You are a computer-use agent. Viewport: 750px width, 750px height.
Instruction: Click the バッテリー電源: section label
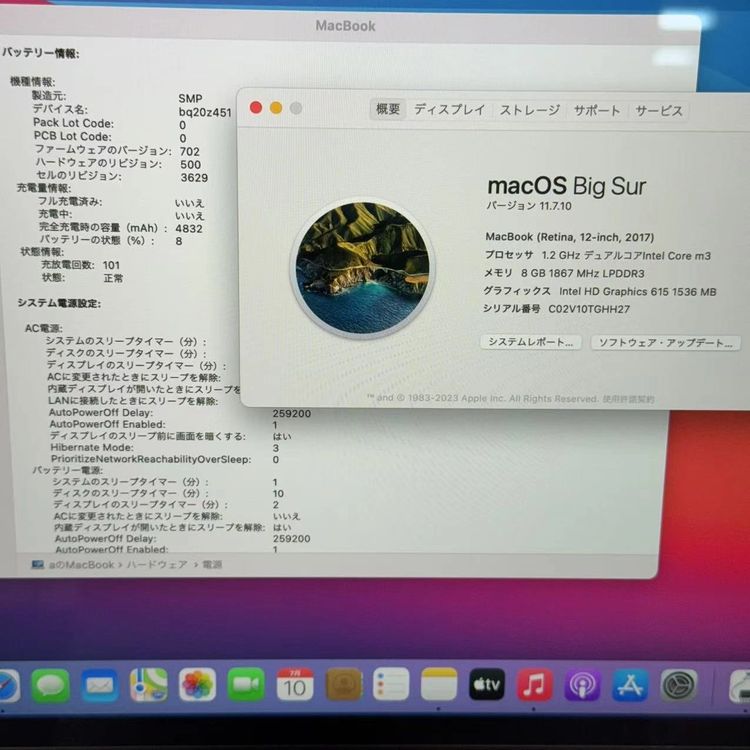[67, 470]
